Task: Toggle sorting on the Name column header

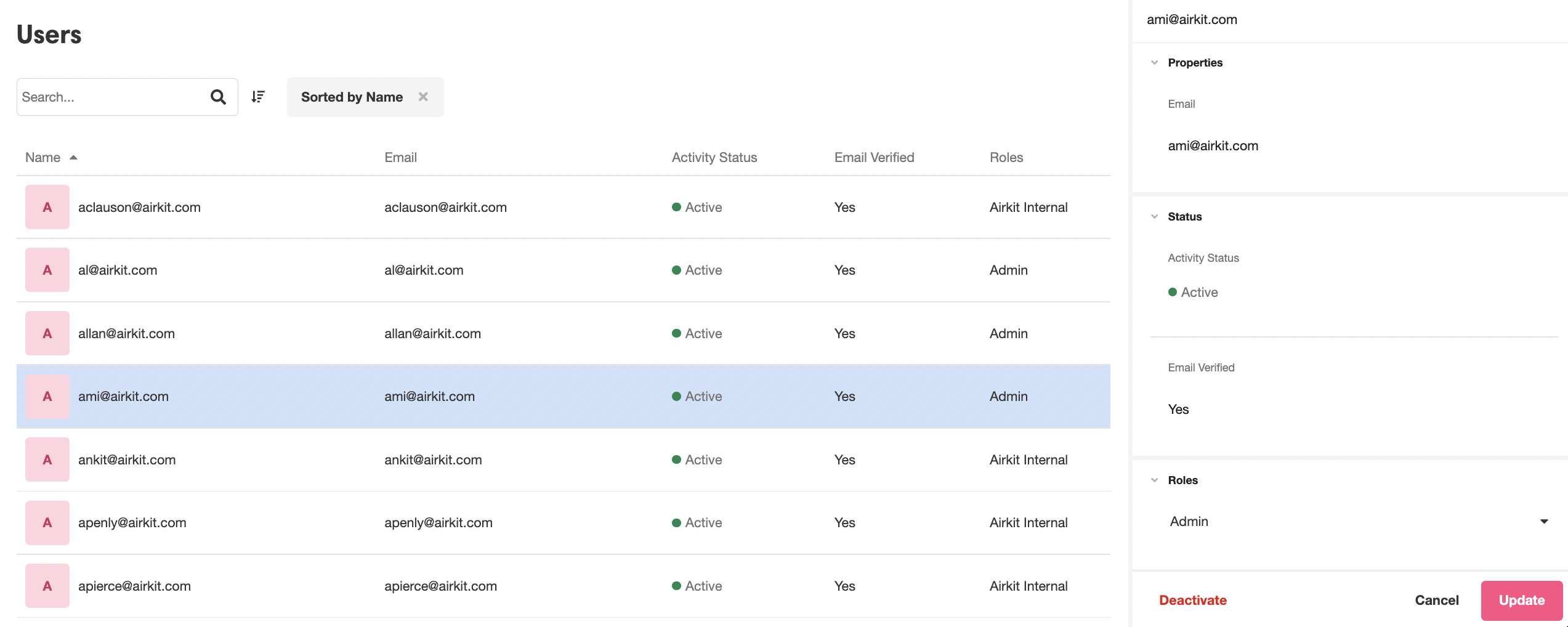Action: tap(43, 158)
